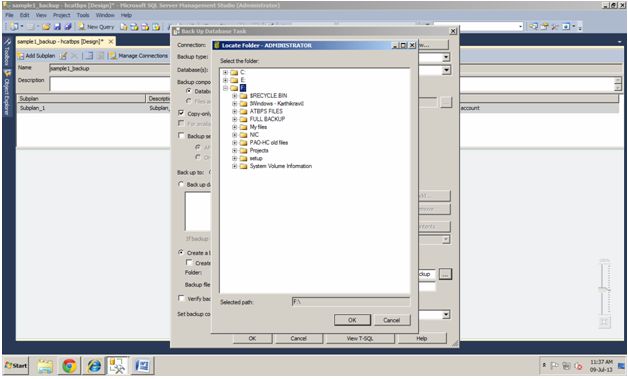Screen dimensions: 628x379
Task: Open the Object Explorer side panel
Action: [x=7, y=92]
